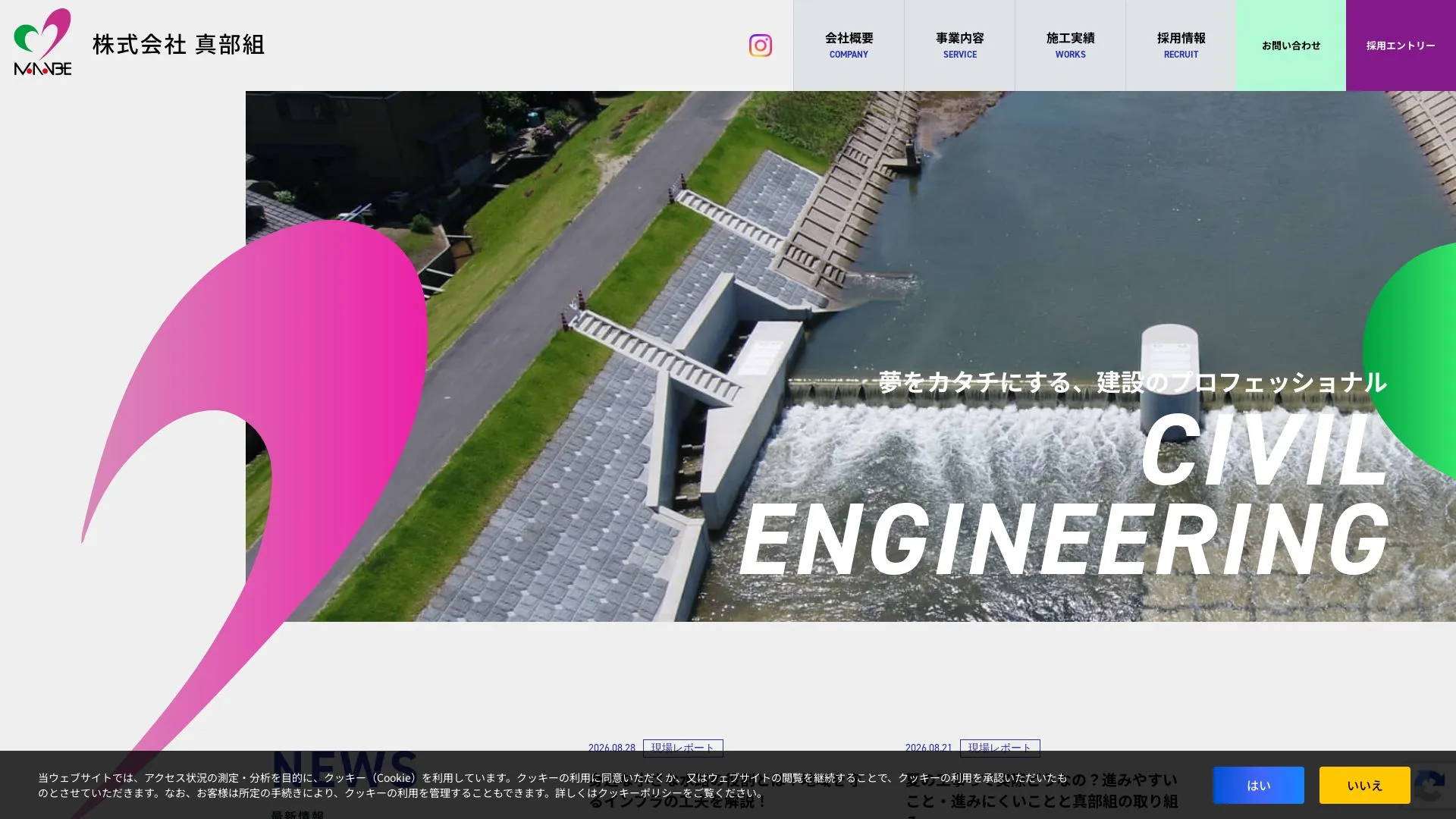1456x819 pixels.
Task: Open the 採用情報 RECRUIT menu
Action: pos(1181,45)
